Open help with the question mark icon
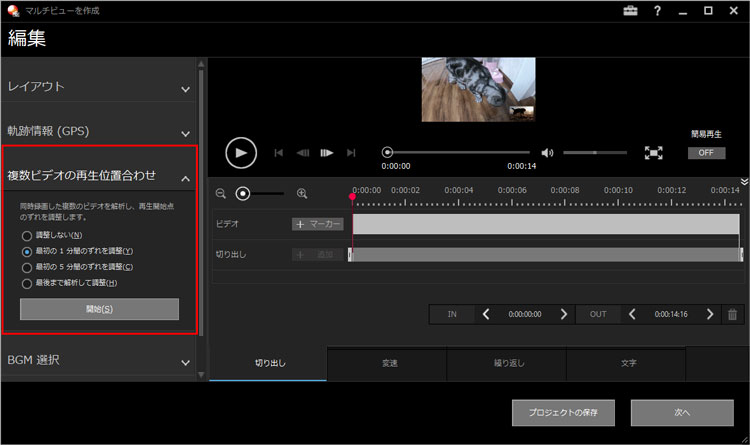This screenshot has width=750, height=445. [657, 11]
